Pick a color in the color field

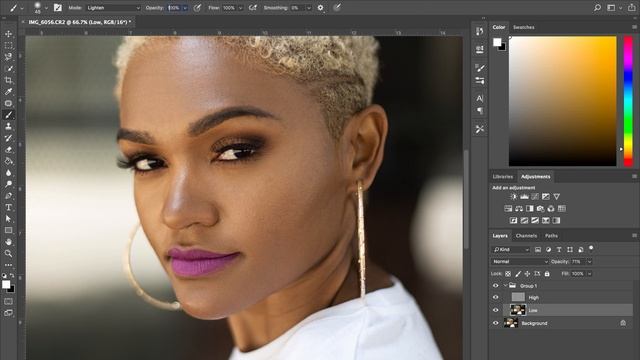point(562,101)
